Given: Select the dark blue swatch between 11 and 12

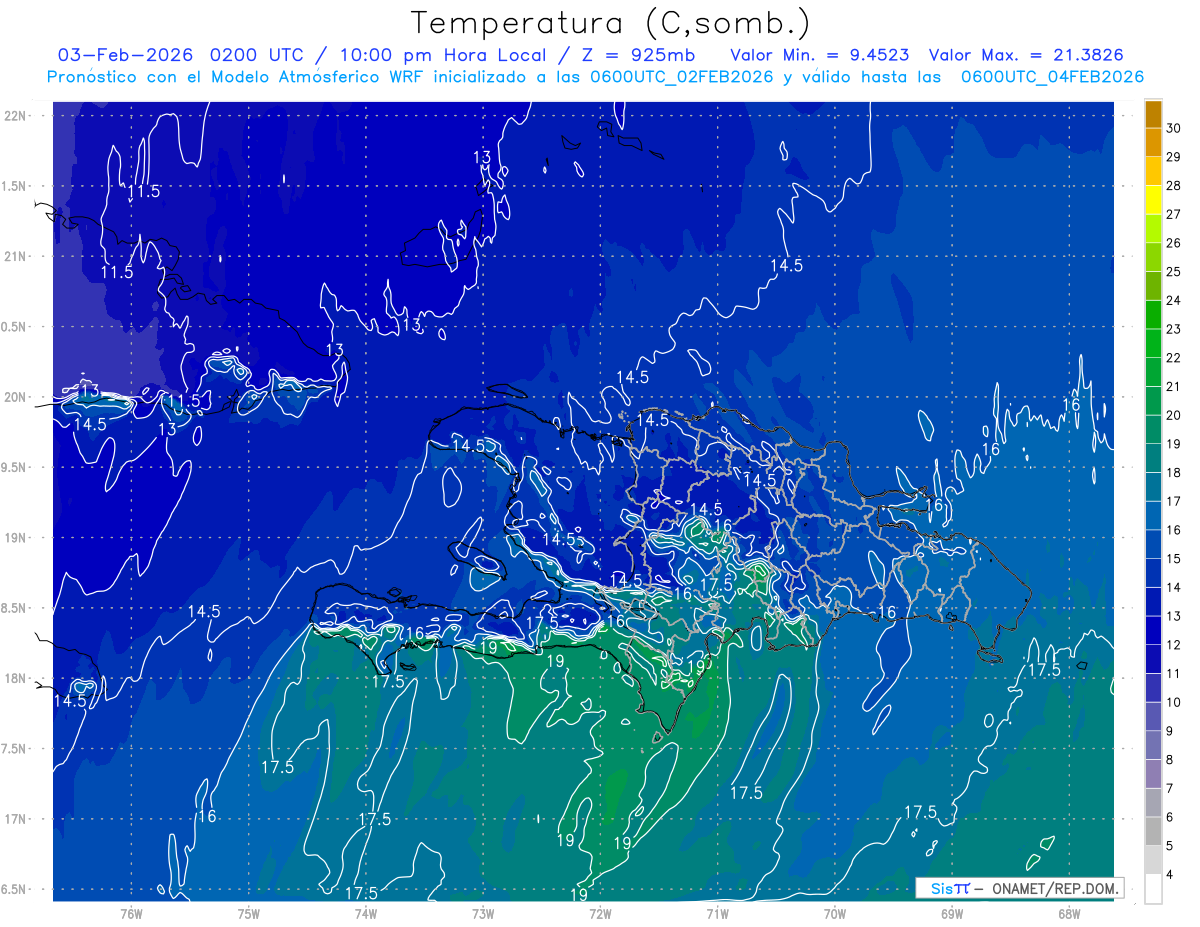Looking at the screenshot, I should coord(1153,659).
